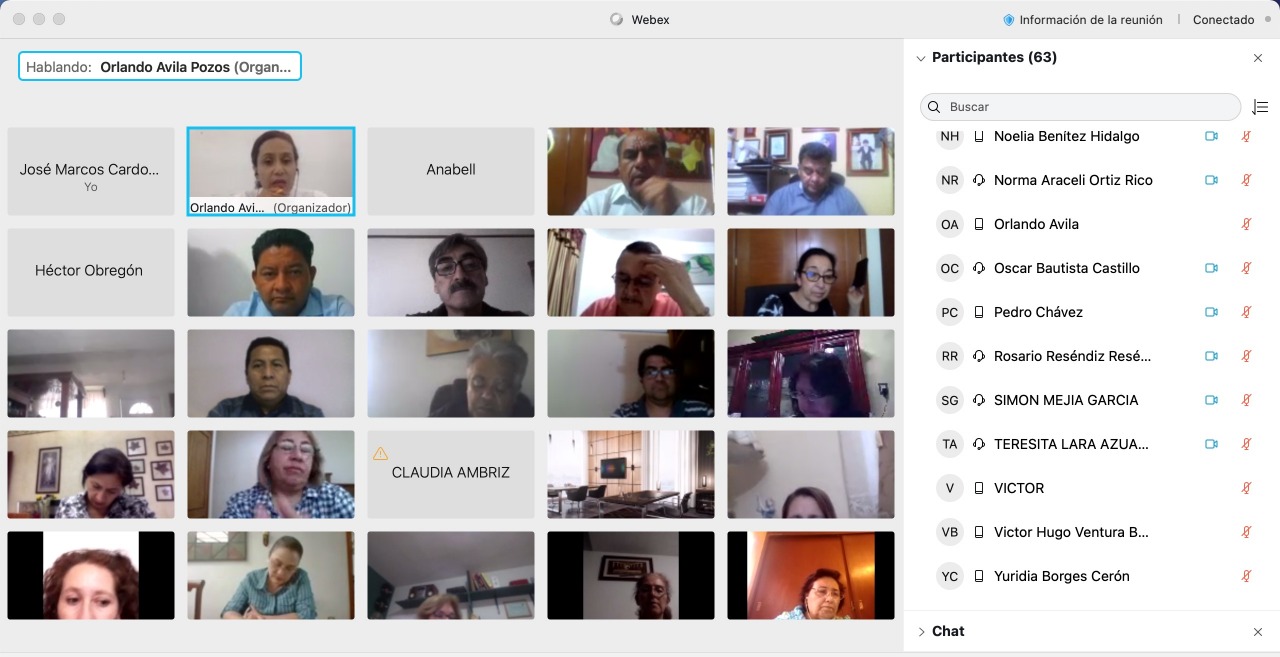Toggle microphone for Victor Hugo Ventura
Viewport: 1280px width, 657px height.
1246,532
